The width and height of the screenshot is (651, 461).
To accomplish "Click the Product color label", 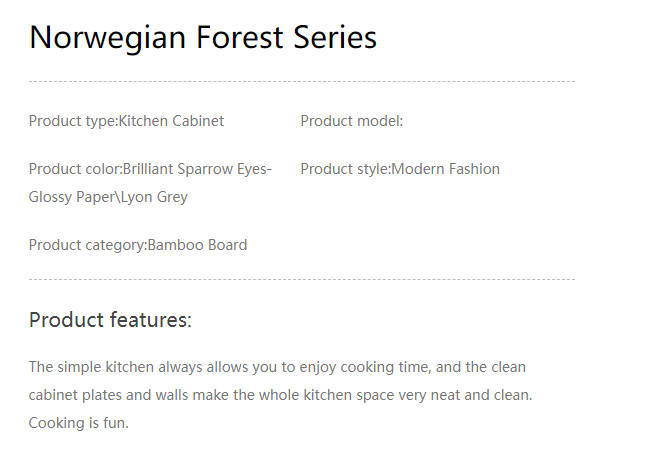I will tap(74, 169).
